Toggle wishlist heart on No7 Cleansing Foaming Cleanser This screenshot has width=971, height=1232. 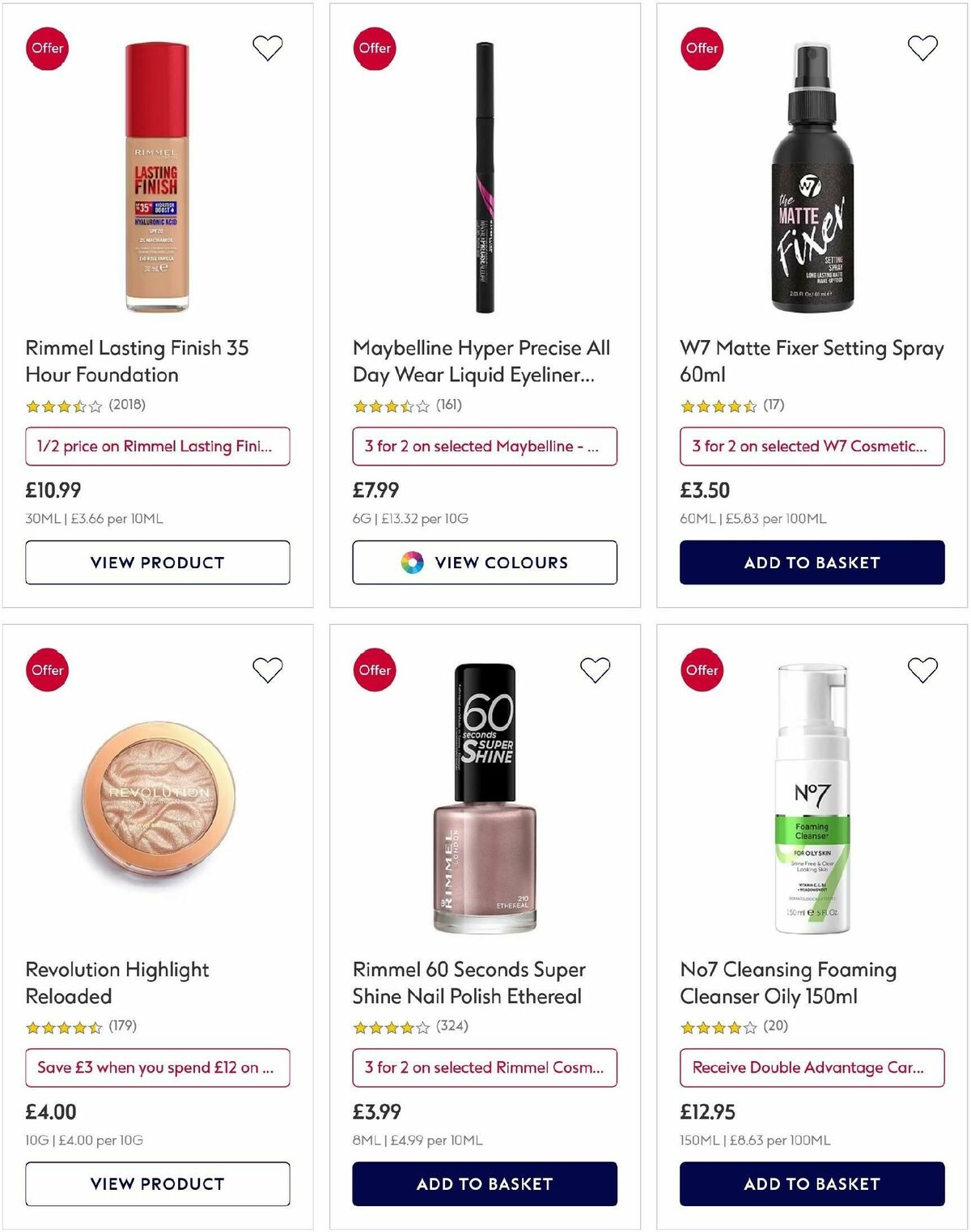pyautogui.click(x=920, y=669)
